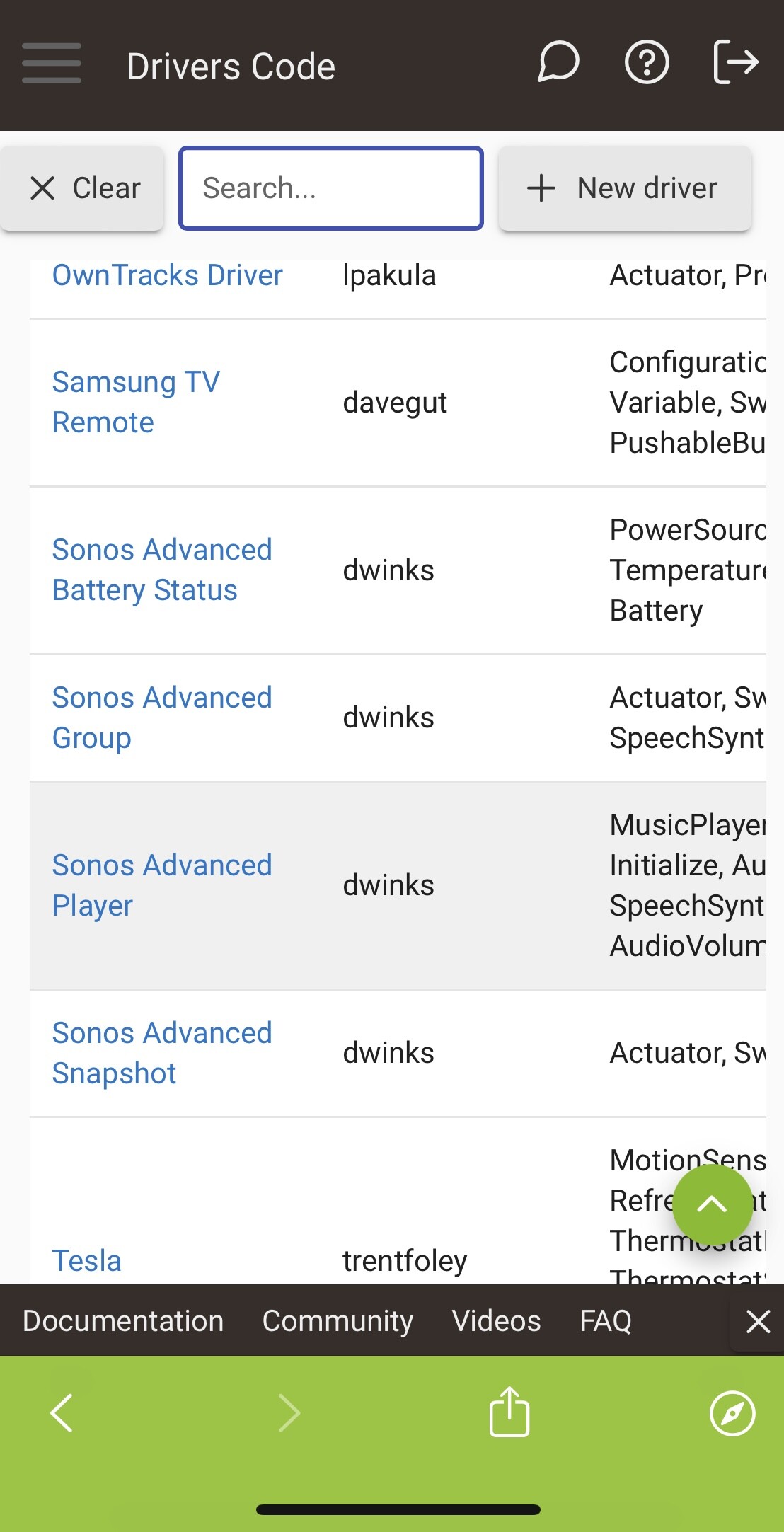Open the Samsung TV Remote driver
Image resolution: width=784 pixels, height=1532 pixels.
(136, 402)
